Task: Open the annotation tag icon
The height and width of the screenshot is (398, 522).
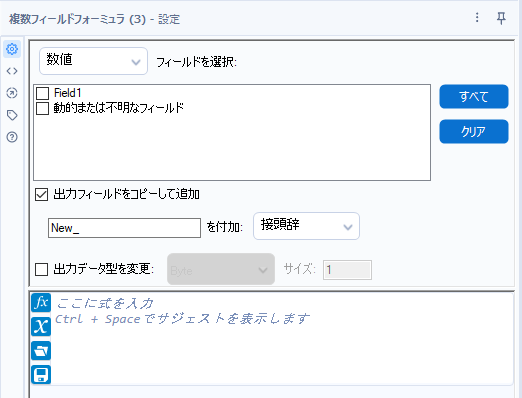Action: (12, 115)
